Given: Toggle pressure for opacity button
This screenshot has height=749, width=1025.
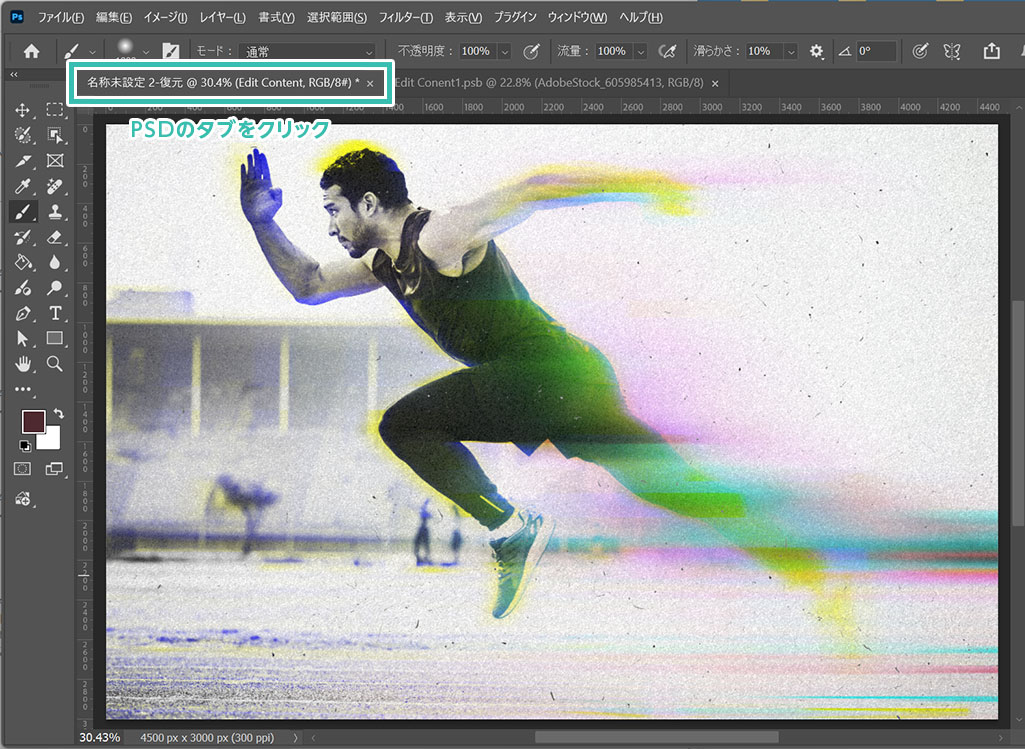Looking at the screenshot, I should [531, 51].
